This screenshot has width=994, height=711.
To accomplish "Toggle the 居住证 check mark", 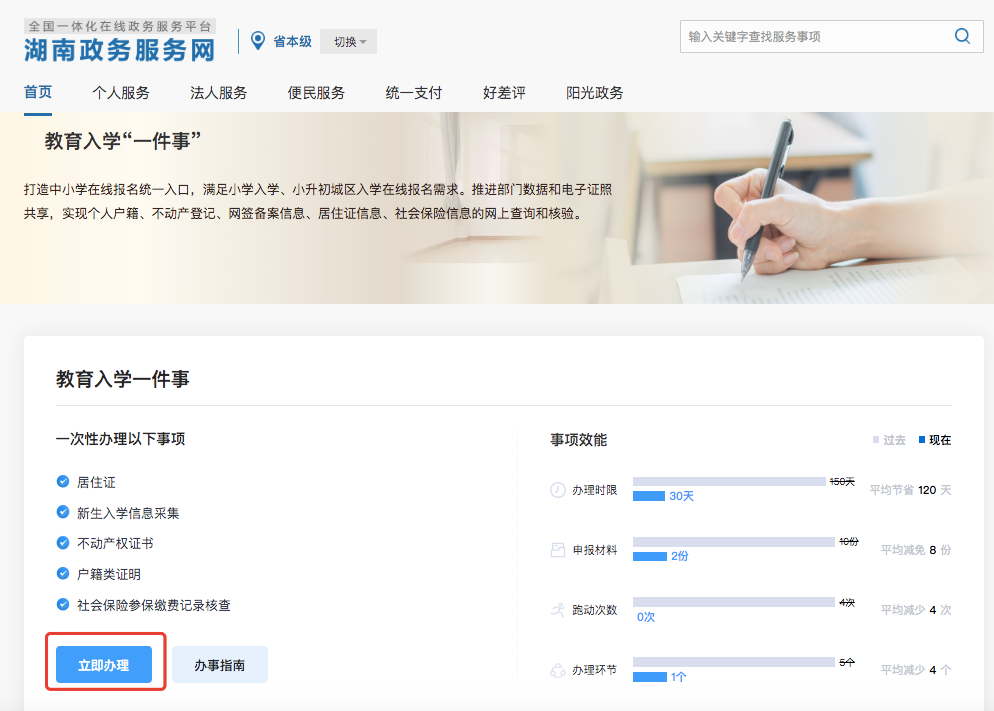I will pos(63,482).
